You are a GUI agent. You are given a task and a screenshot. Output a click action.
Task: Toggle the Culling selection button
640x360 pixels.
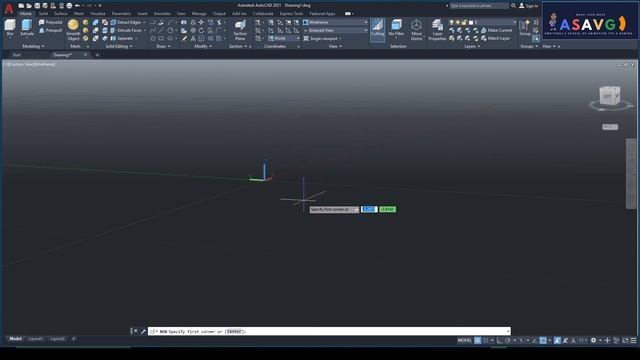pos(378,29)
